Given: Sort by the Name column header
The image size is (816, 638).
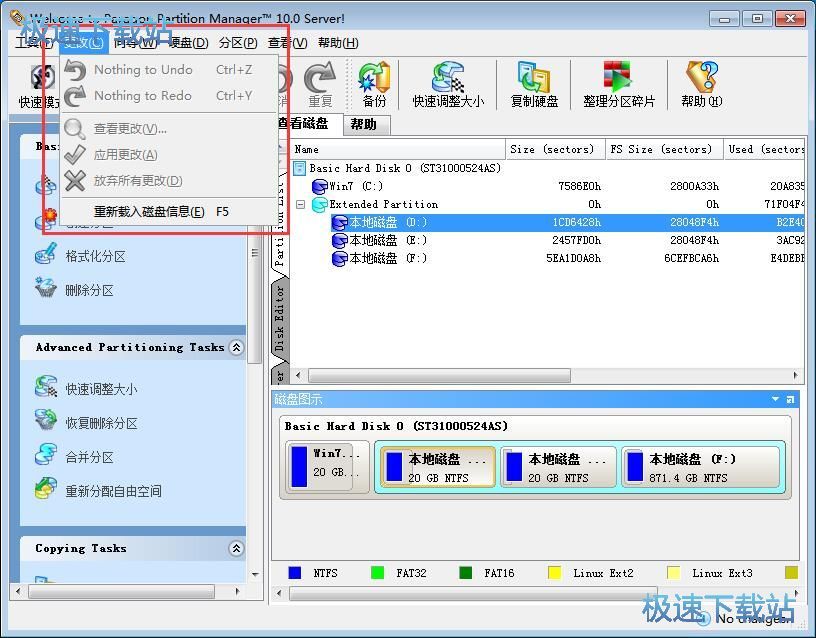Looking at the screenshot, I should [398, 149].
